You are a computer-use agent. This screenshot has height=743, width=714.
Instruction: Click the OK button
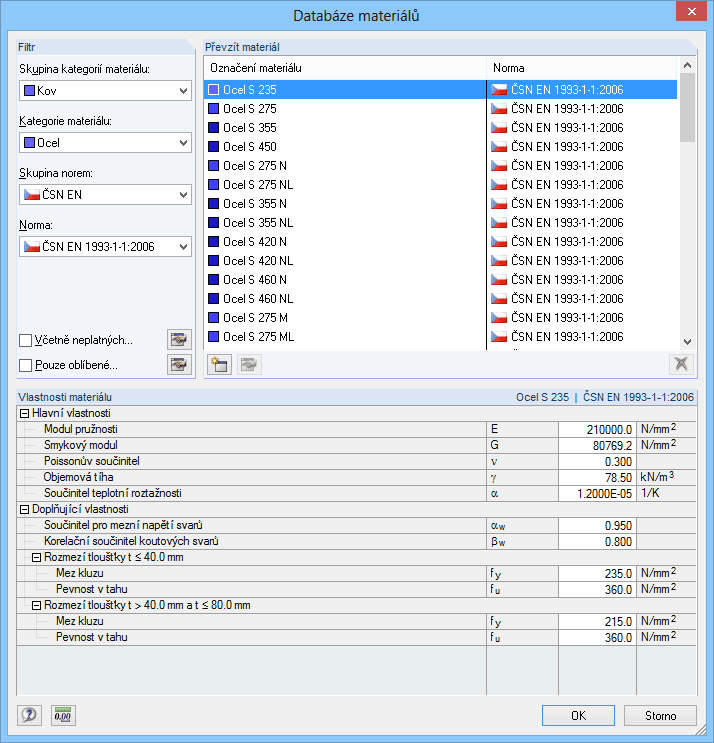[x=578, y=716]
